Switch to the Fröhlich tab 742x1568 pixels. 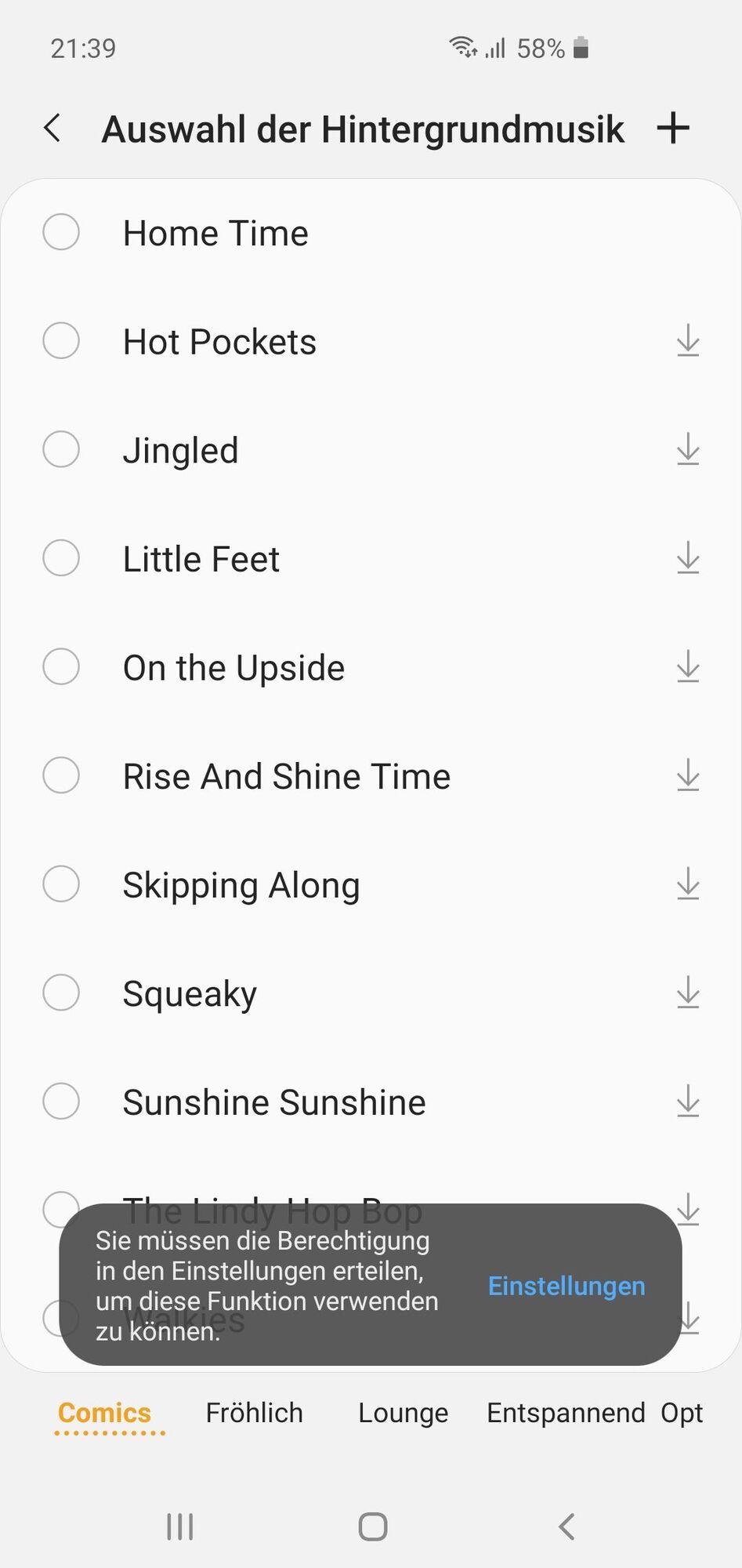point(254,1413)
